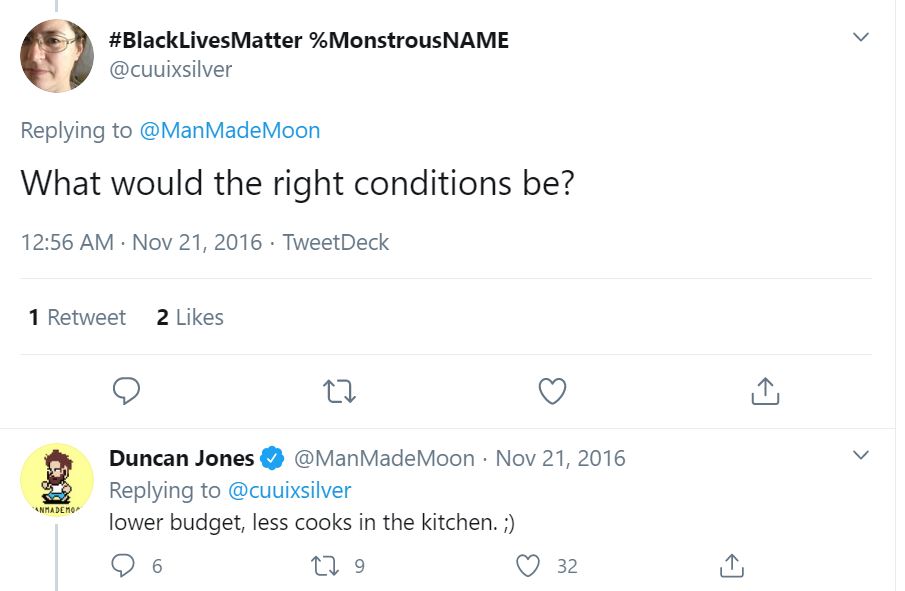Open cuuixsilver's profile picture

click(x=57, y=56)
